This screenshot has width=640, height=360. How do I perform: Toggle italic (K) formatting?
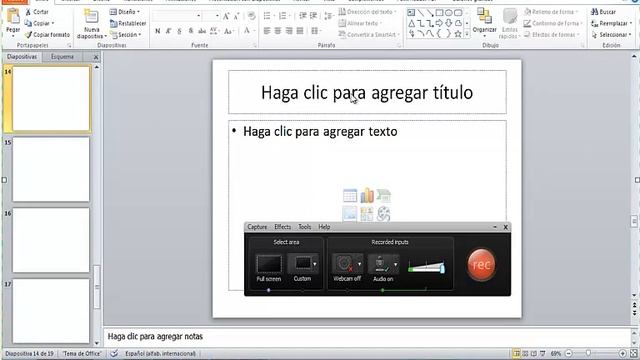(x=168, y=31)
